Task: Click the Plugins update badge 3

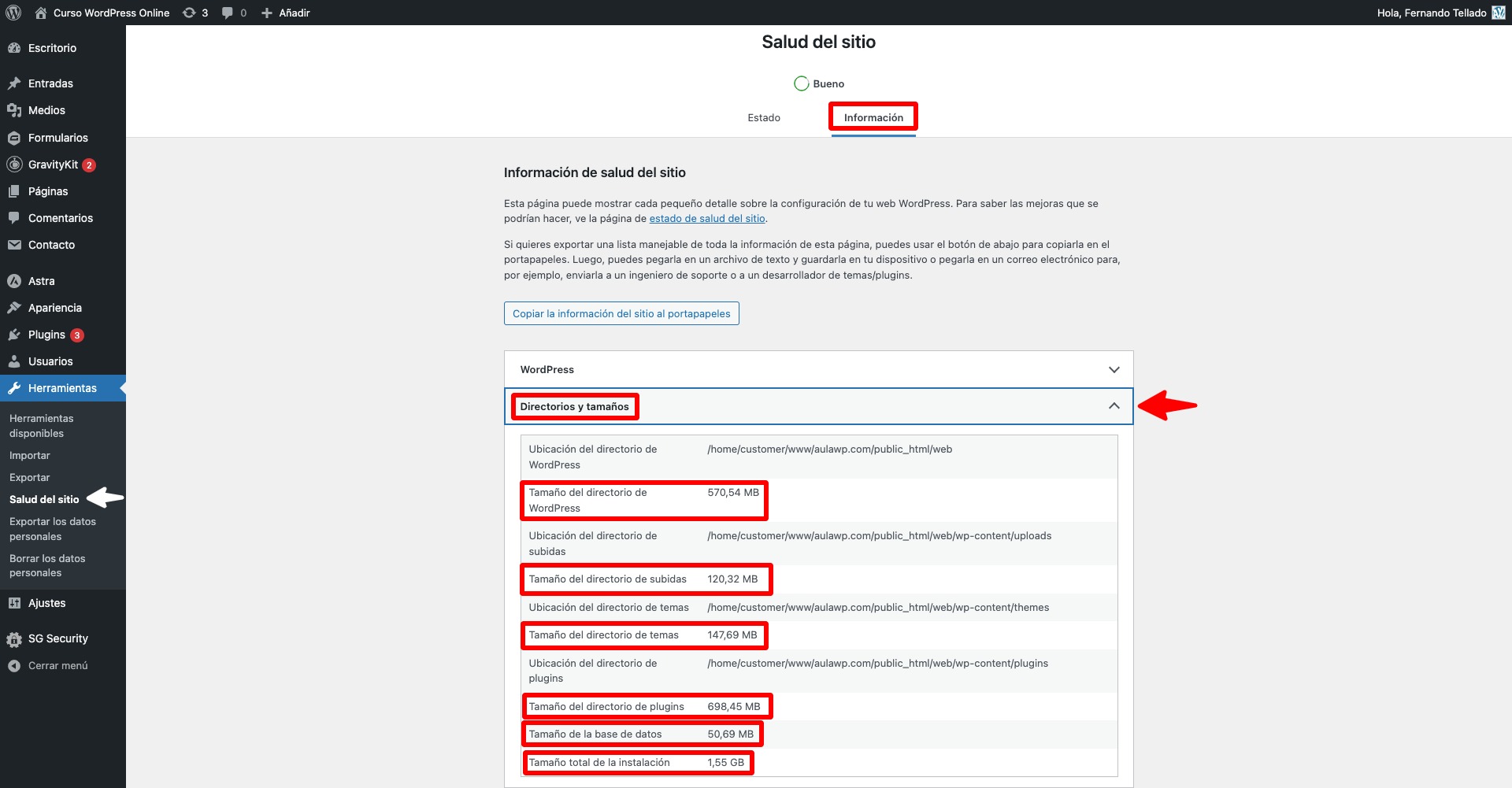Action: pyautogui.click(x=76, y=335)
